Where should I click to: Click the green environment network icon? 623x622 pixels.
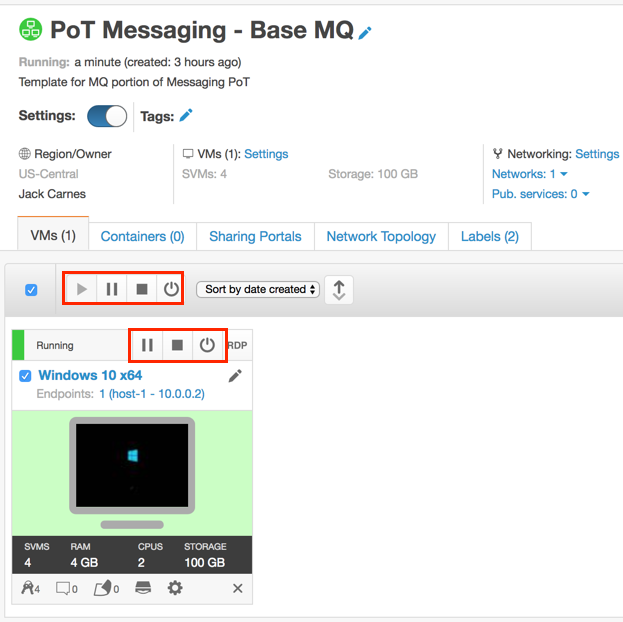point(31,29)
